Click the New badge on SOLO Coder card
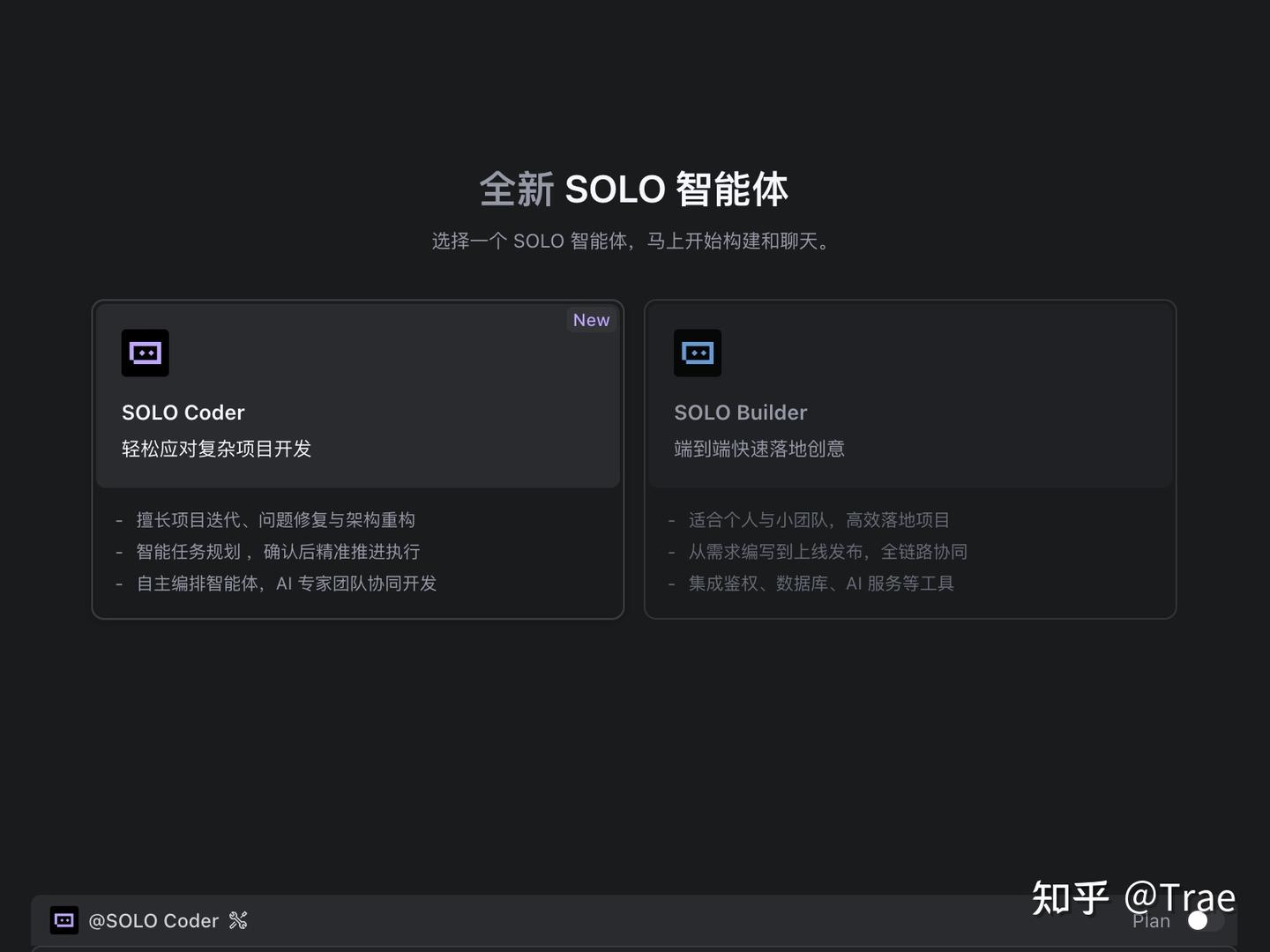 (x=590, y=320)
